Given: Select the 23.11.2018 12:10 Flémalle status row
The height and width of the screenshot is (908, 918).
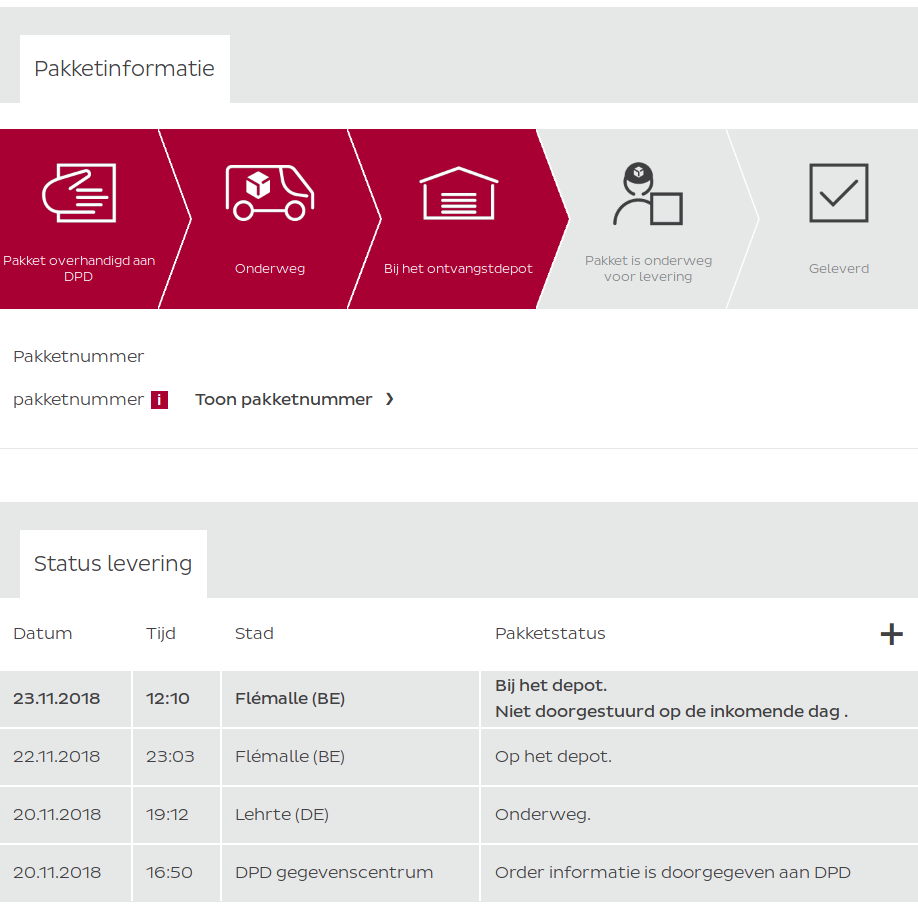Looking at the screenshot, I should pos(459,698).
